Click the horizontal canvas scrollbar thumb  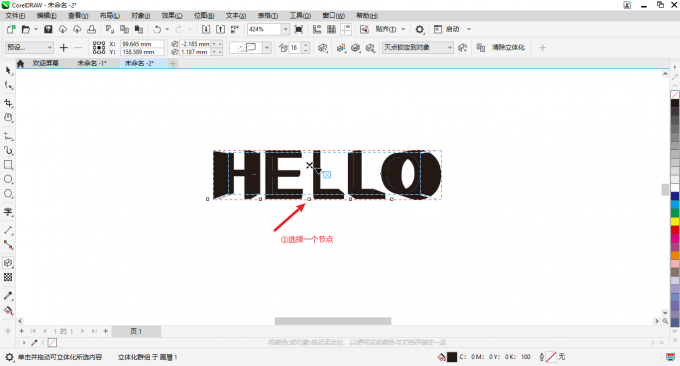(333, 321)
